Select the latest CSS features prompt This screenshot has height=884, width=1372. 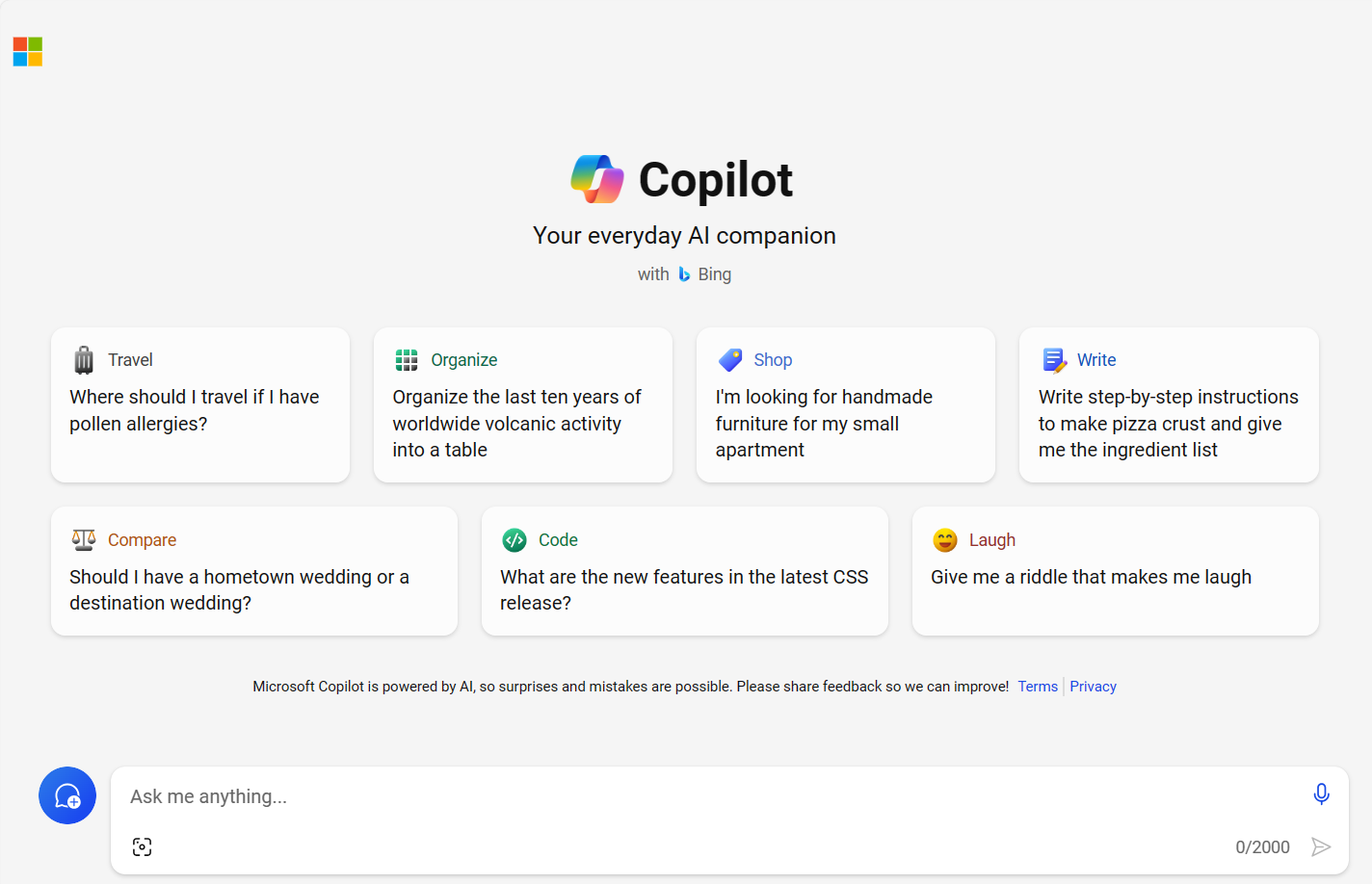[x=685, y=571]
